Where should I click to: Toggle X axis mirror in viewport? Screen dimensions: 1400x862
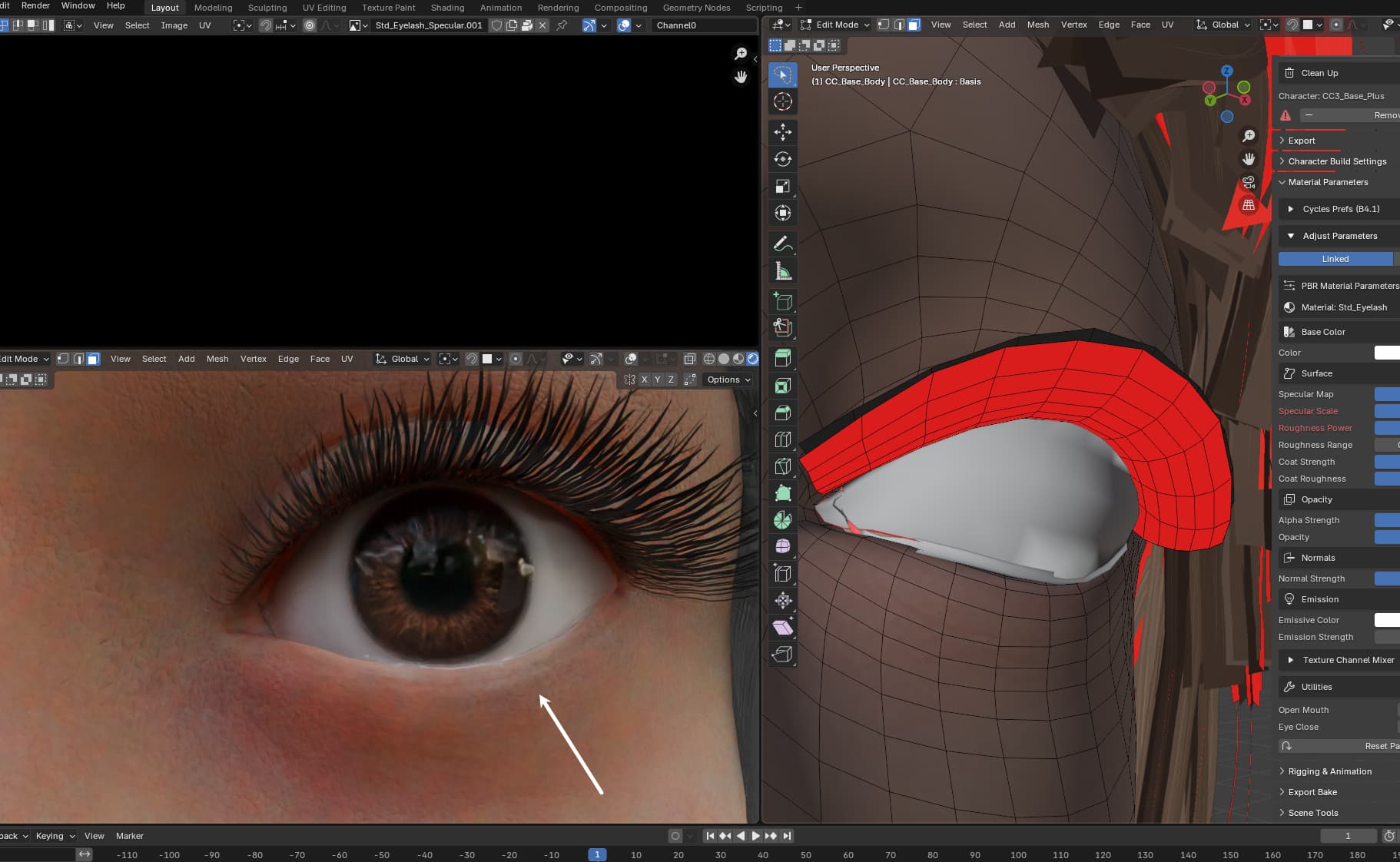644,380
